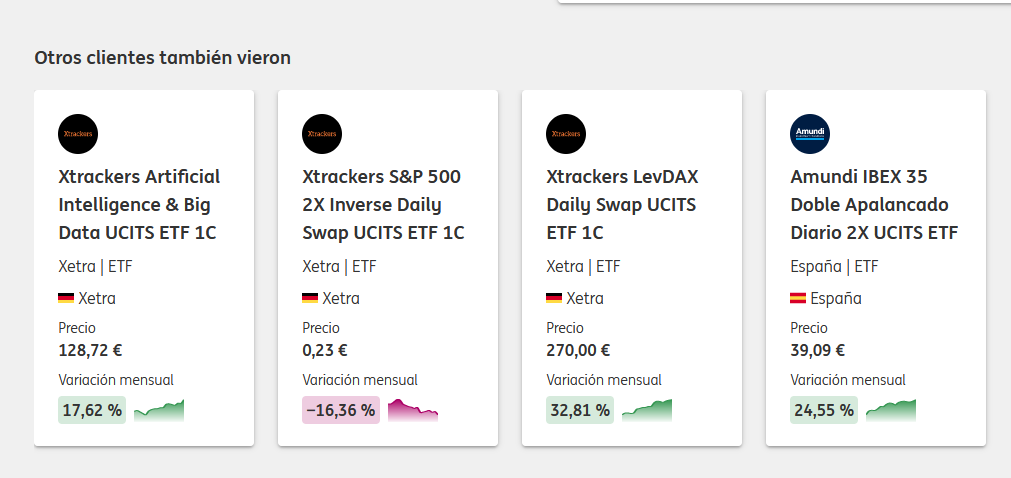Open Amundi IBEX 35 Doble Apalancado title
Image resolution: width=1011 pixels, height=478 pixels.
pyautogui.click(x=874, y=204)
